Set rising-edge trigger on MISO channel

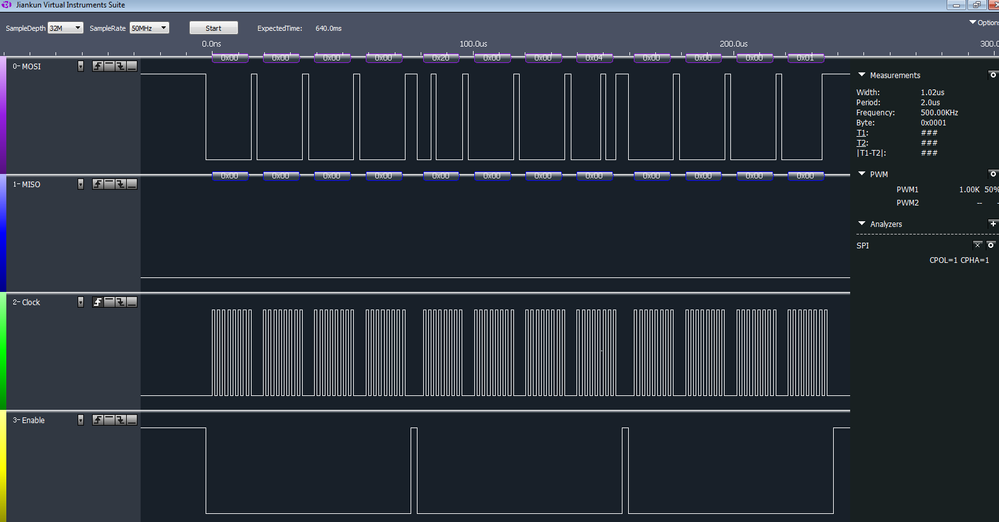[97, 184]
